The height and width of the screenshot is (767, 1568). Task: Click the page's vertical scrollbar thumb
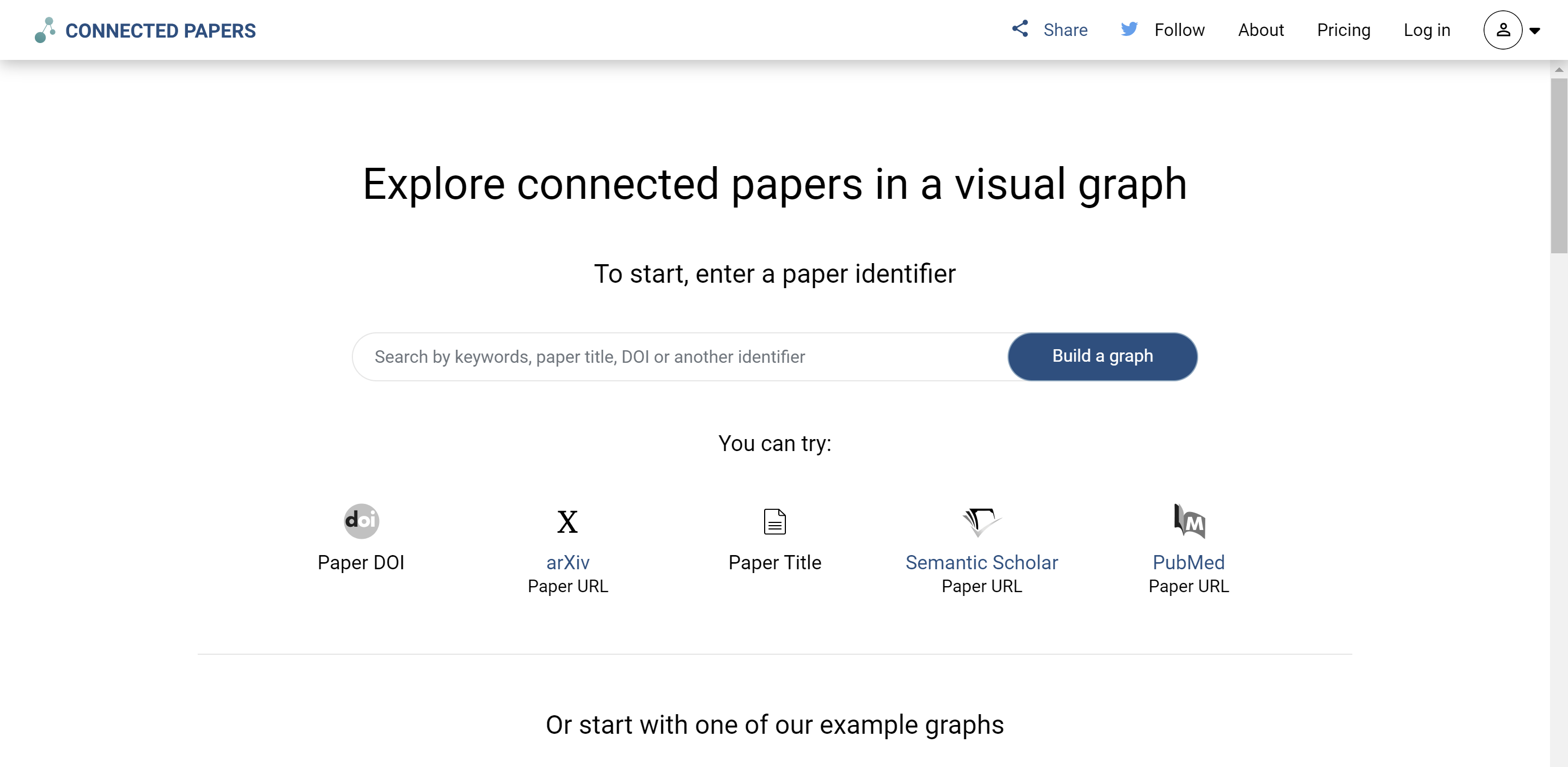1558,165
